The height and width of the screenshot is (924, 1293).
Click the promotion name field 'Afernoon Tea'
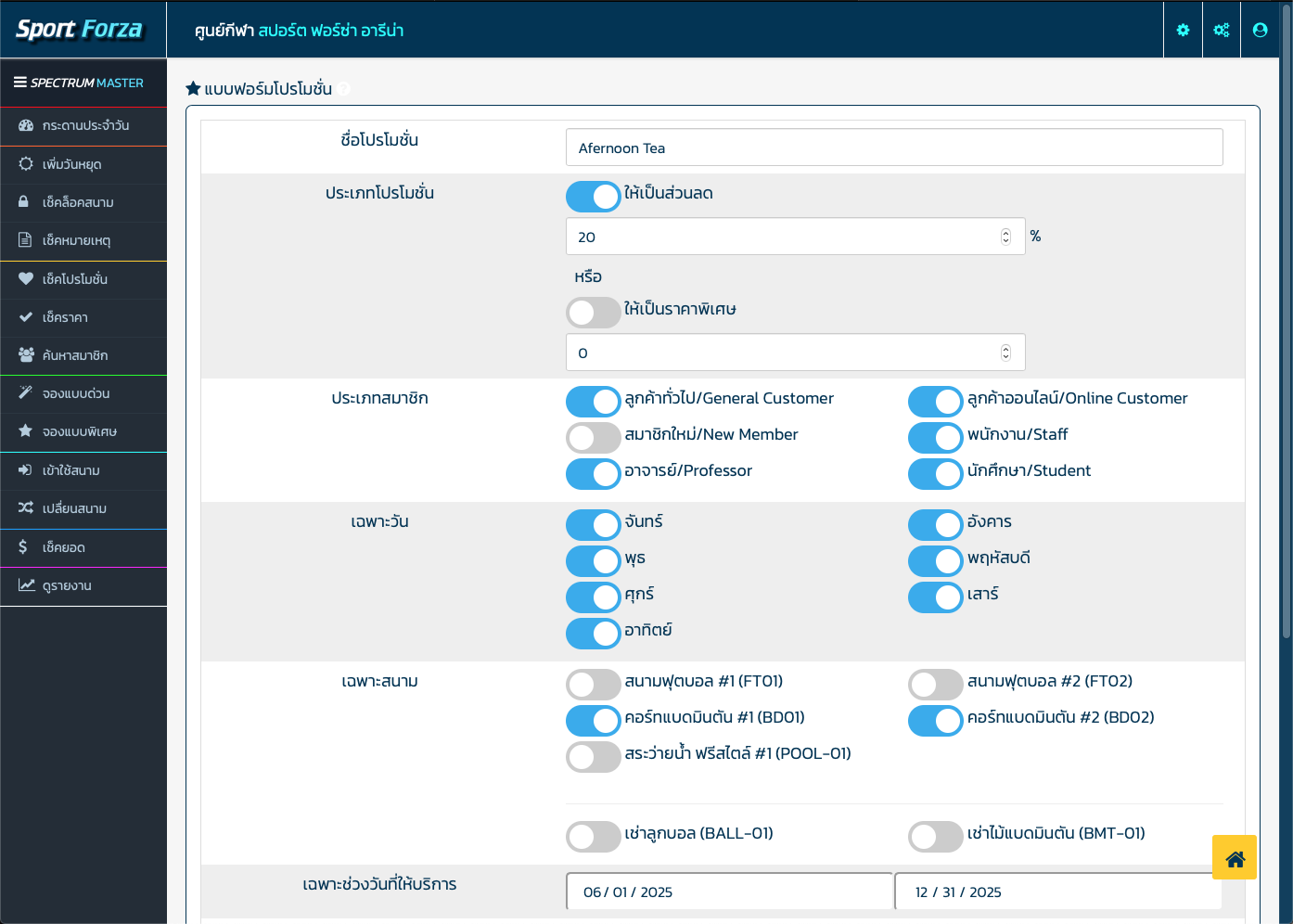[x=894, y=148]
